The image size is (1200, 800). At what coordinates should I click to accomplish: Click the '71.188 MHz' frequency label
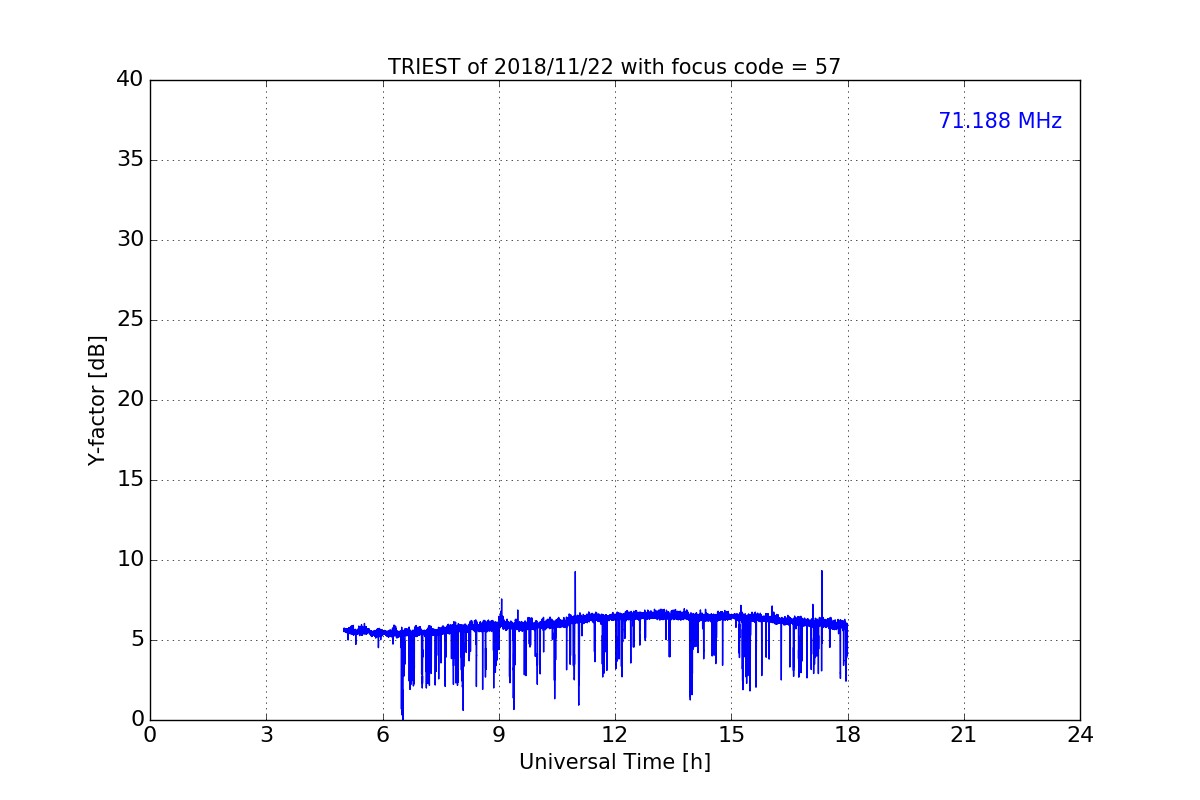click(x=1000, y=121)
